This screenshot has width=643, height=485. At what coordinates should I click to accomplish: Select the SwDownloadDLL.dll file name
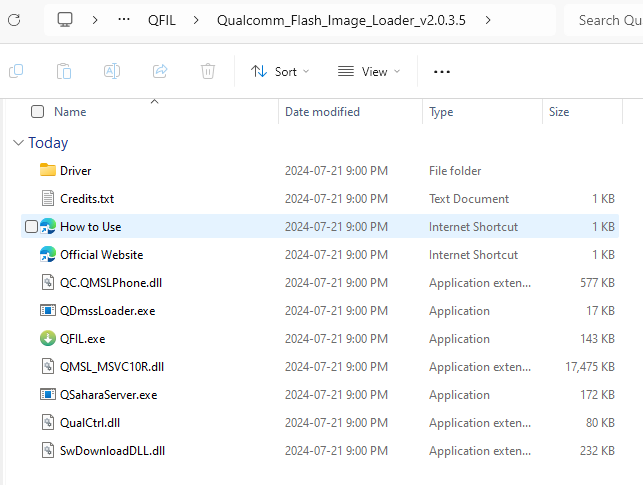[x=112, y=451]
